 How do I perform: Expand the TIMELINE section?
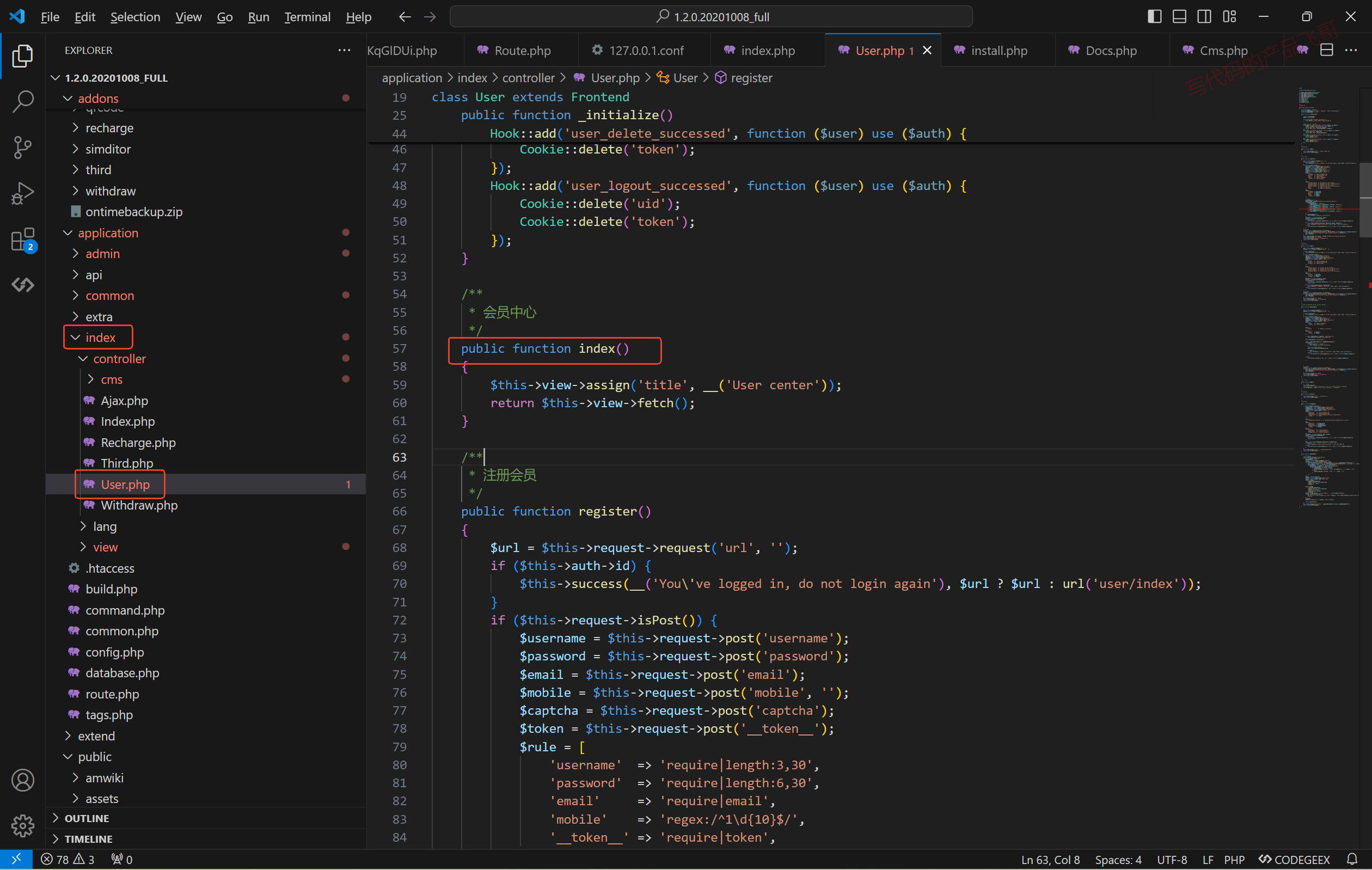click(205, 838)
